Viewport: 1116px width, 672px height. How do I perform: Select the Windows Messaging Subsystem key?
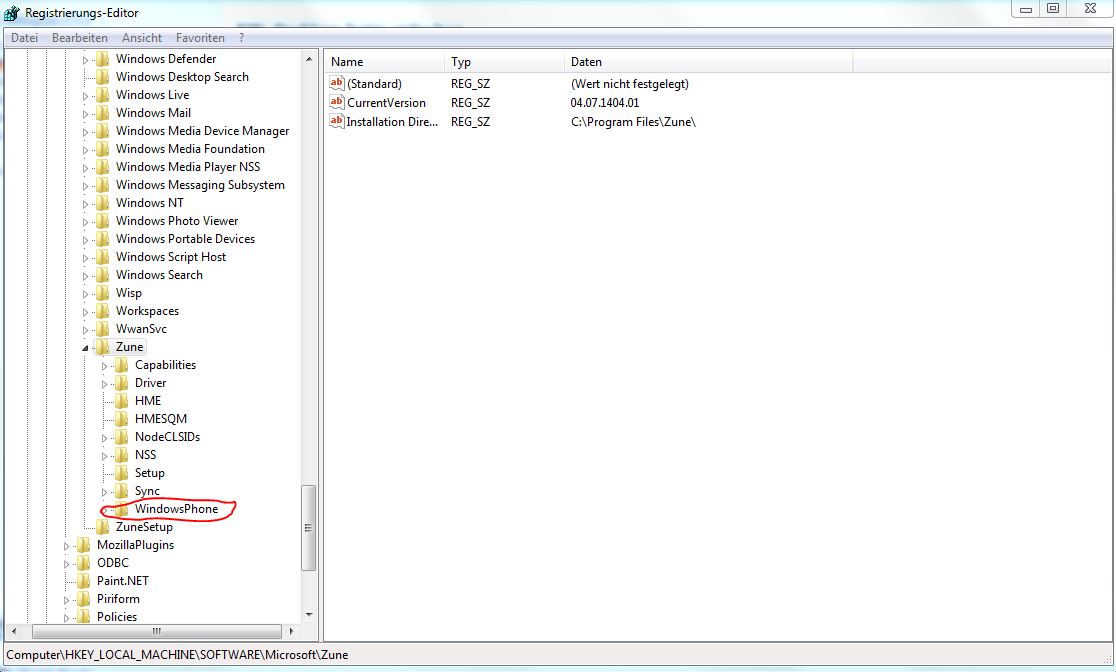point(200,185)
